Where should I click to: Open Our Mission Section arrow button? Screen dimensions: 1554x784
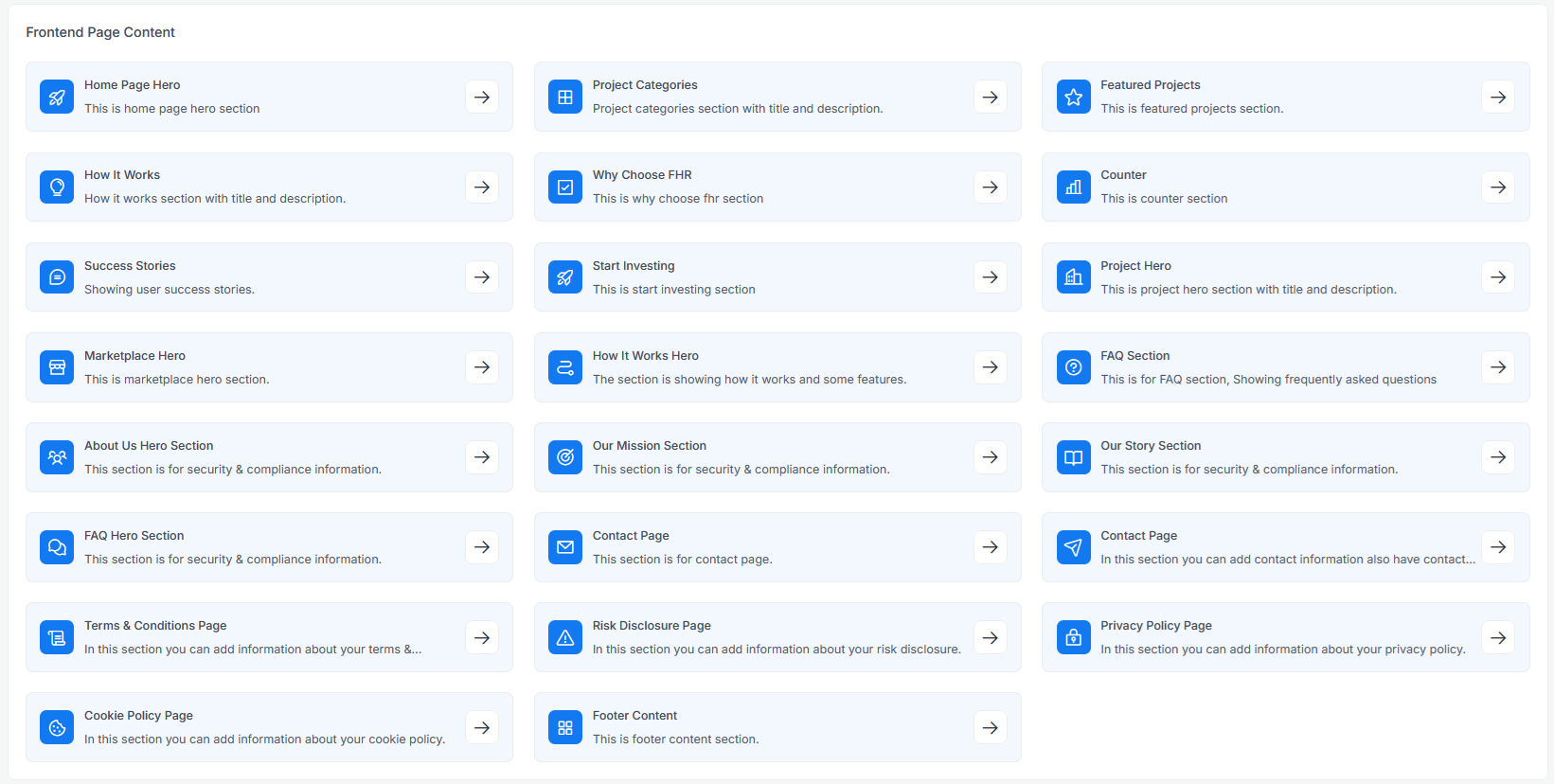pos(991,456)
